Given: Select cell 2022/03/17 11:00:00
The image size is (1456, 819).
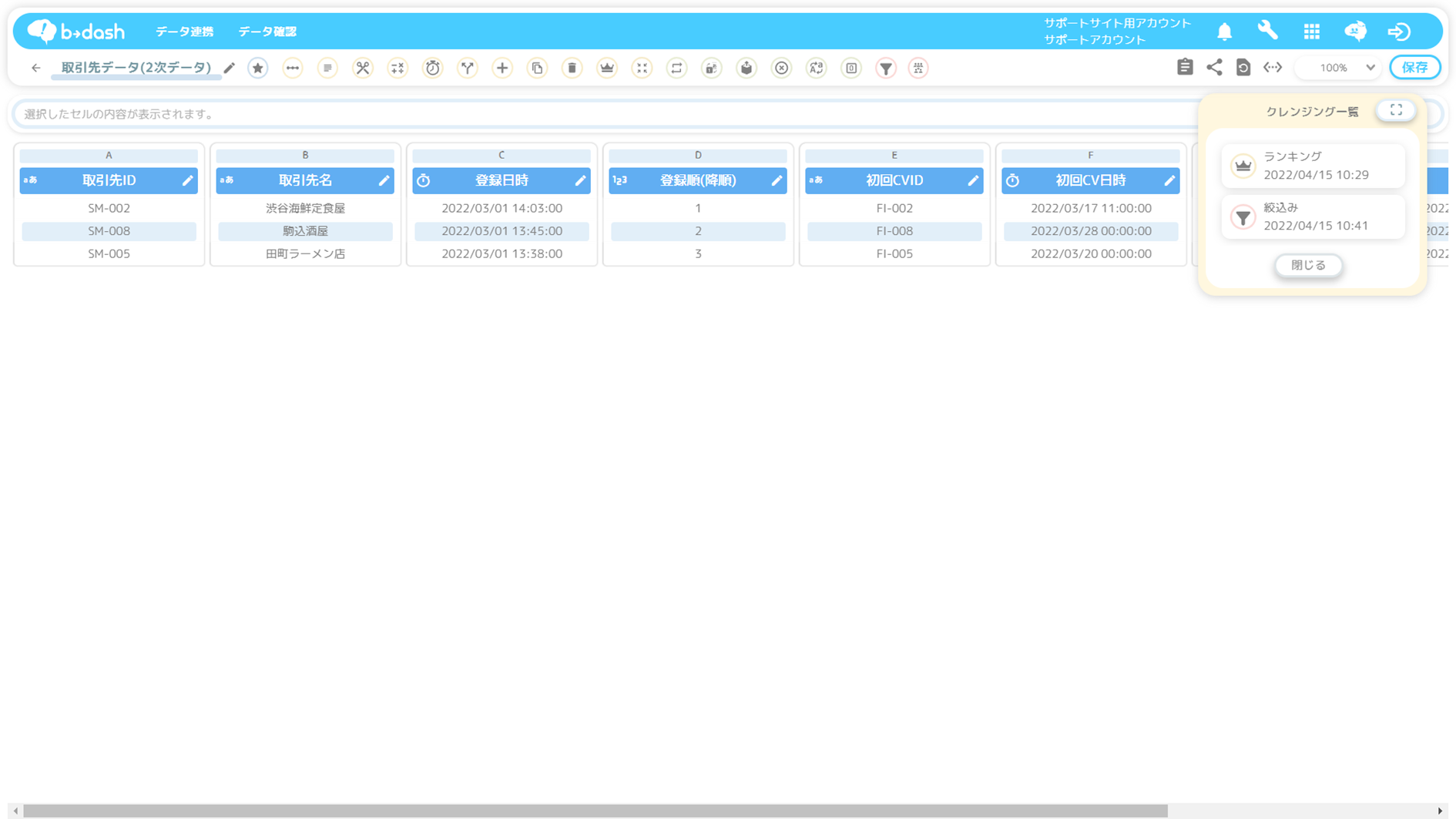Looking at the screenshot, I should click(x=1091, y=208).
